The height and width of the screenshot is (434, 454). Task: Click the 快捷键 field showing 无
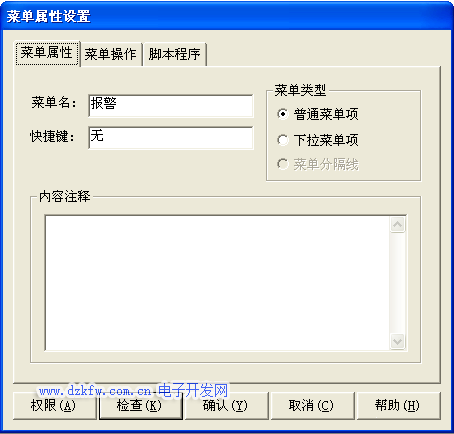tap(171, 138)
